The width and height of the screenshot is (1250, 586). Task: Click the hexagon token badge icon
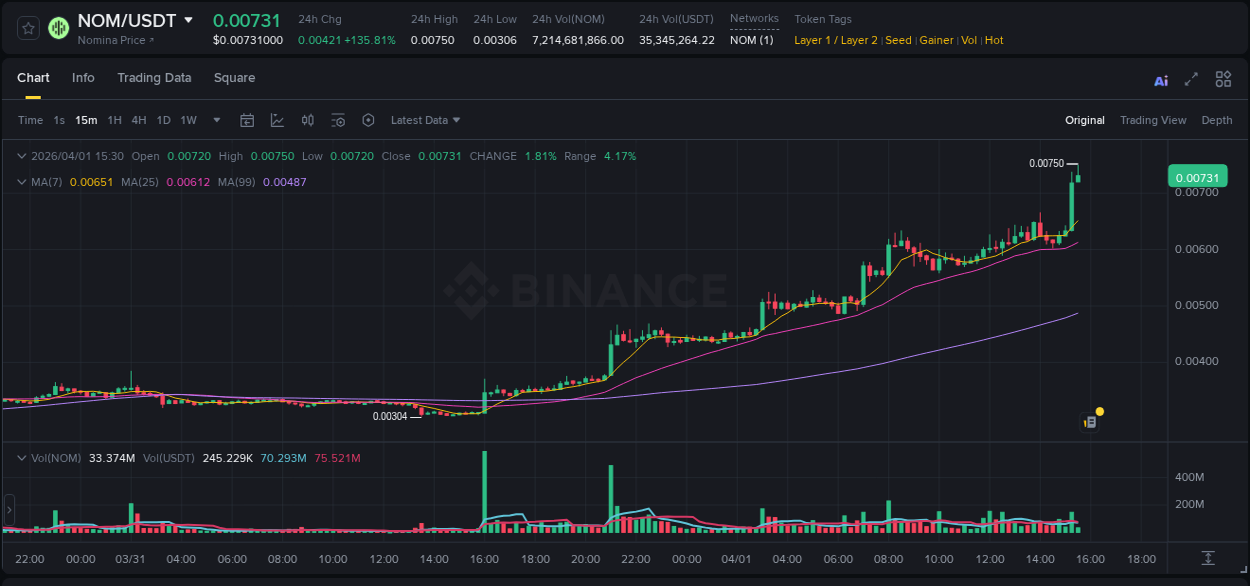point(368,120)
